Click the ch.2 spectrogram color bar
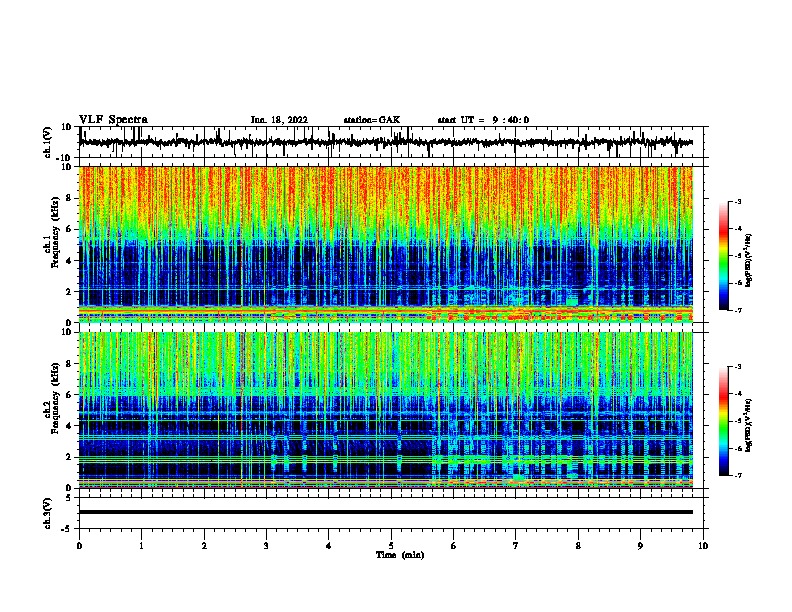Viewport: 792px width, 612px height. coord(724,421)
